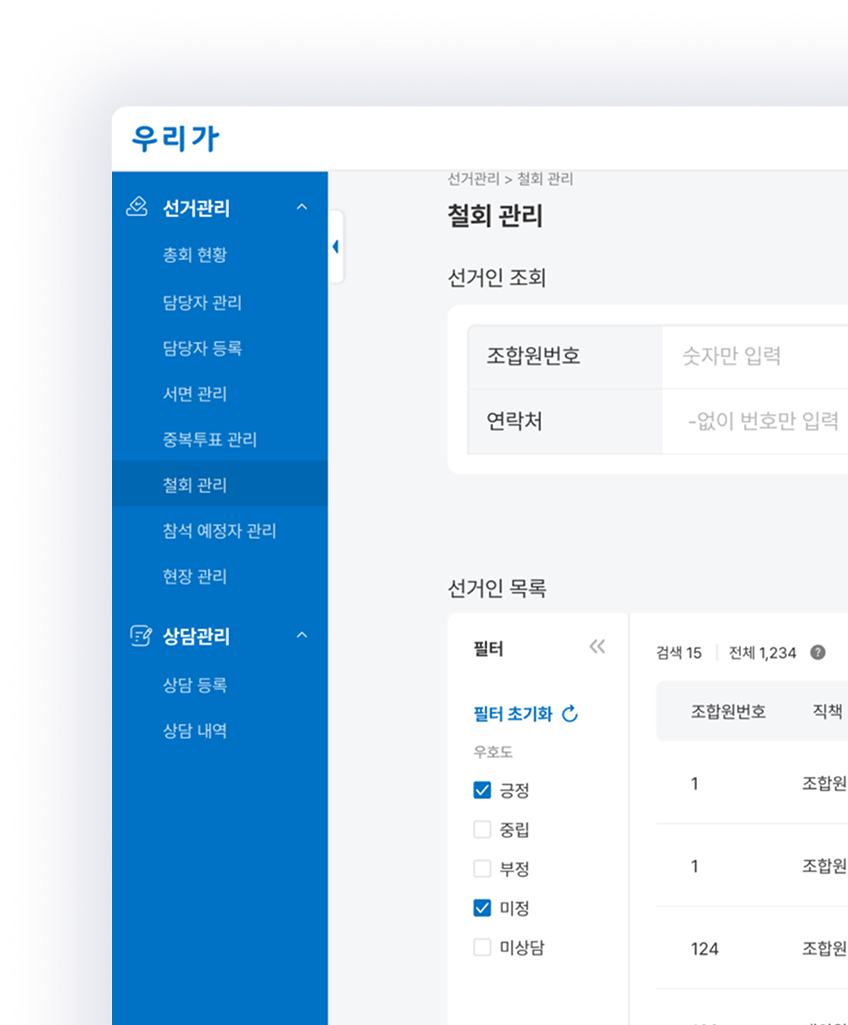The image size is (848, 1025).
Task: Check the 미상담 checkbox
Action: [482, 947]
